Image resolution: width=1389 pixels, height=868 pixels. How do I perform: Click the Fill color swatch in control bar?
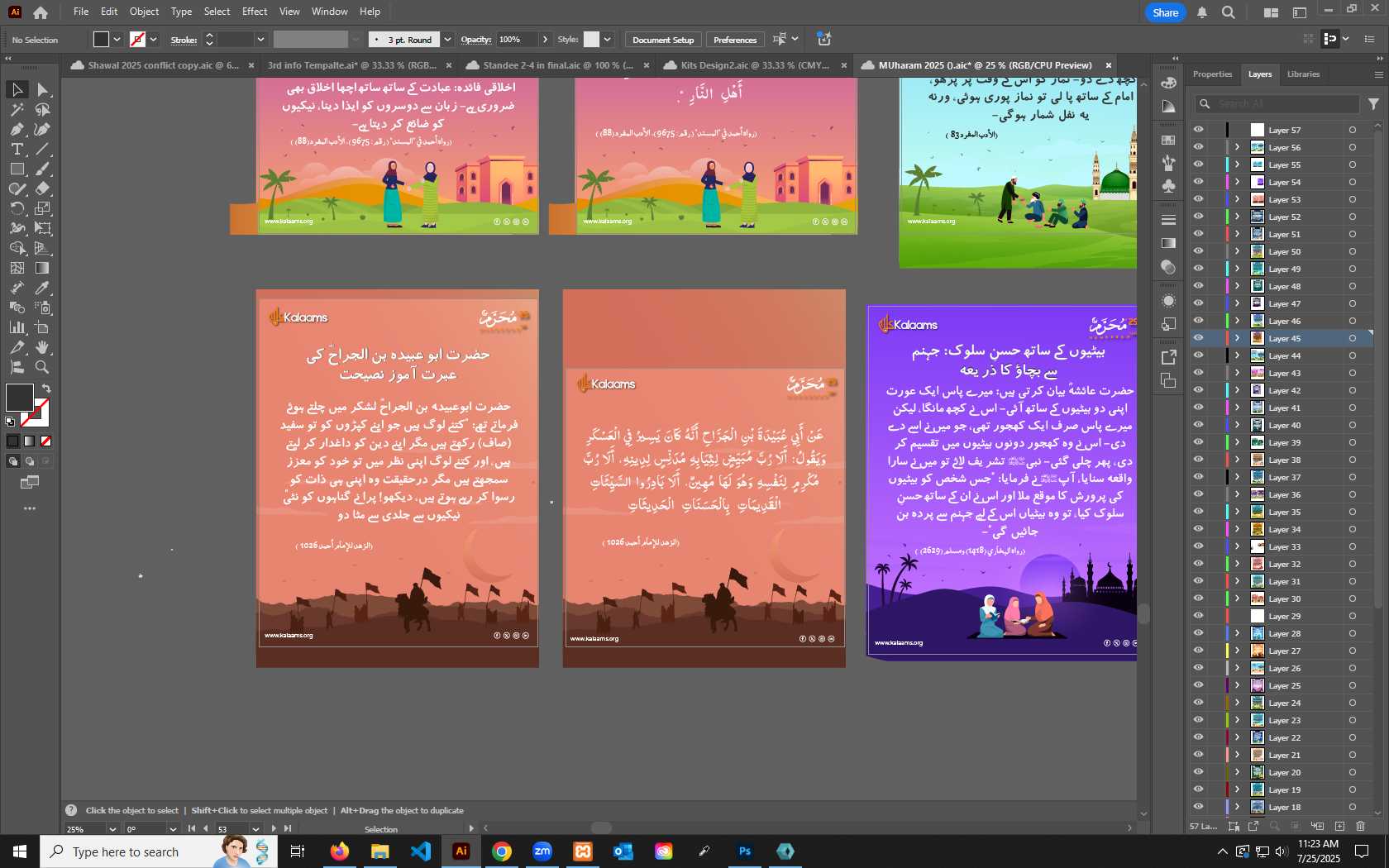click(x=101, y=40)
